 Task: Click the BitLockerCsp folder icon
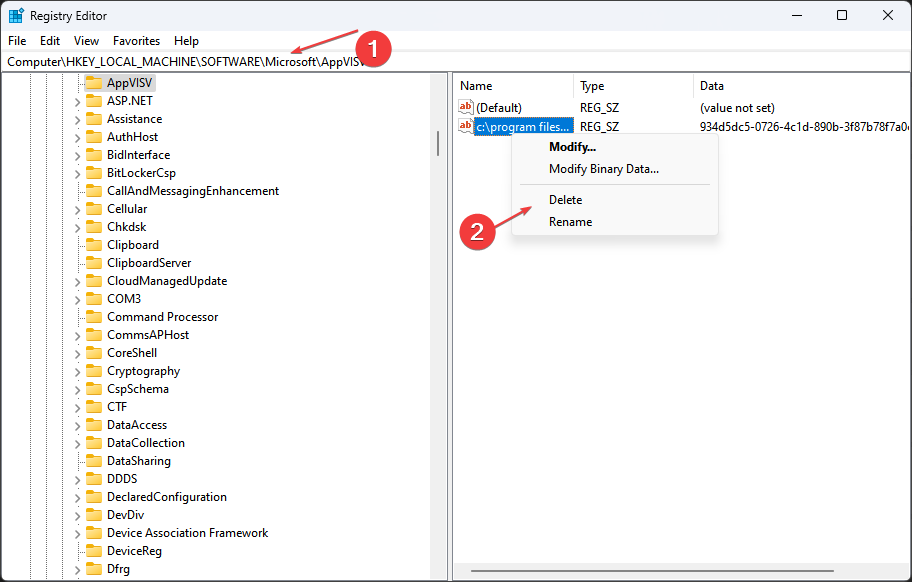94,173
